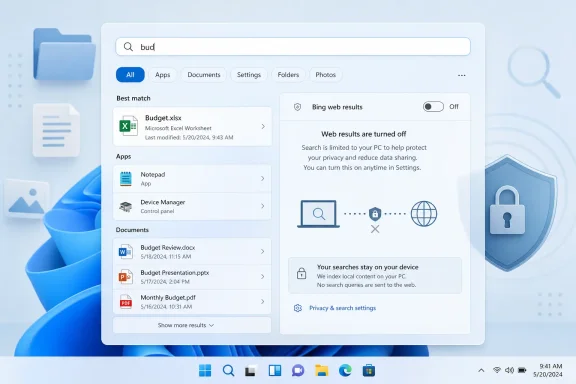The image size is (576, 384).
Task: Expand the Device Manager result chevron
Action: (263, 206)
